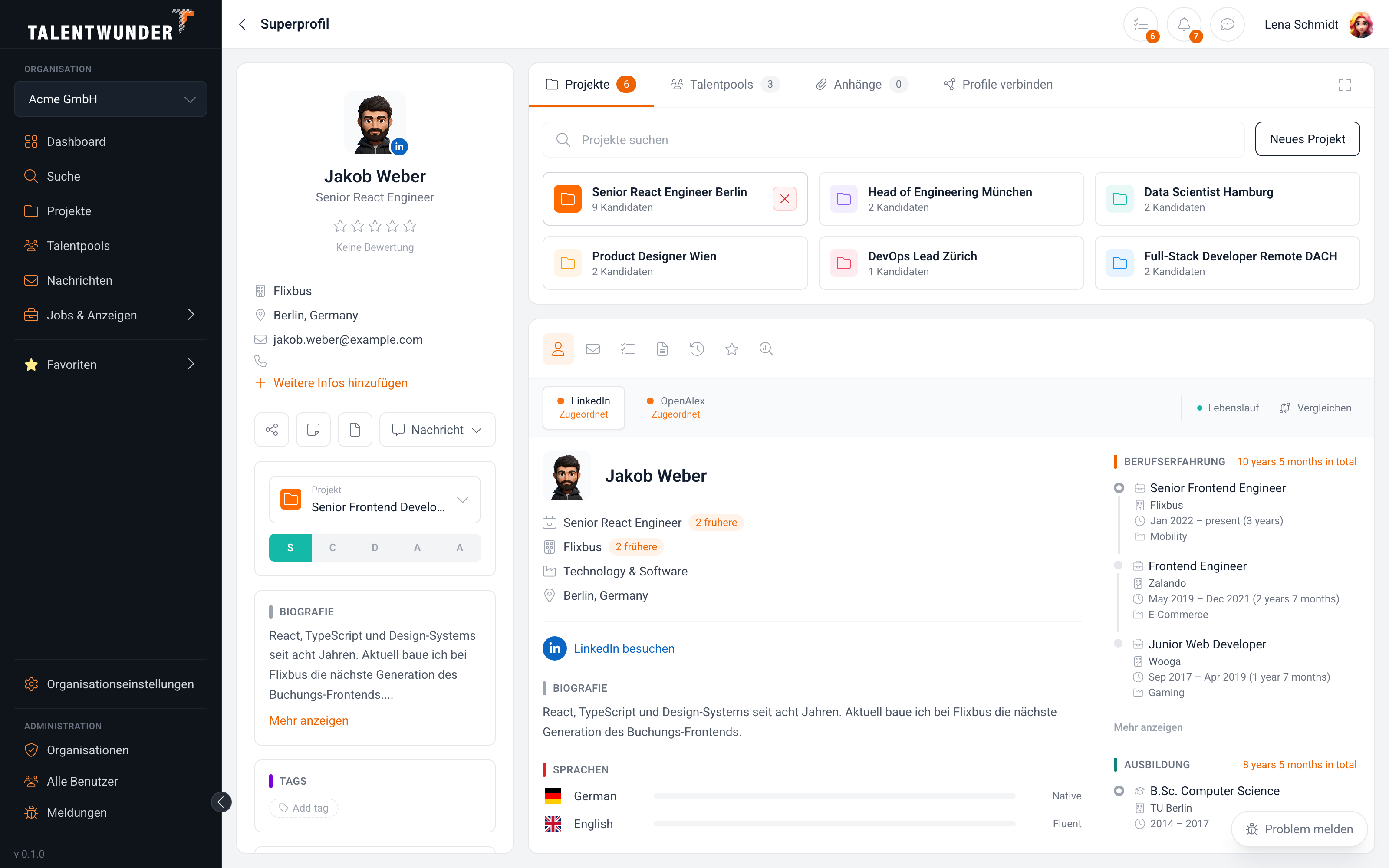The height and width of the screenshot is (868, 1389).
Task: Open Dashboard in the sidebar
Action: pos(111,141)
